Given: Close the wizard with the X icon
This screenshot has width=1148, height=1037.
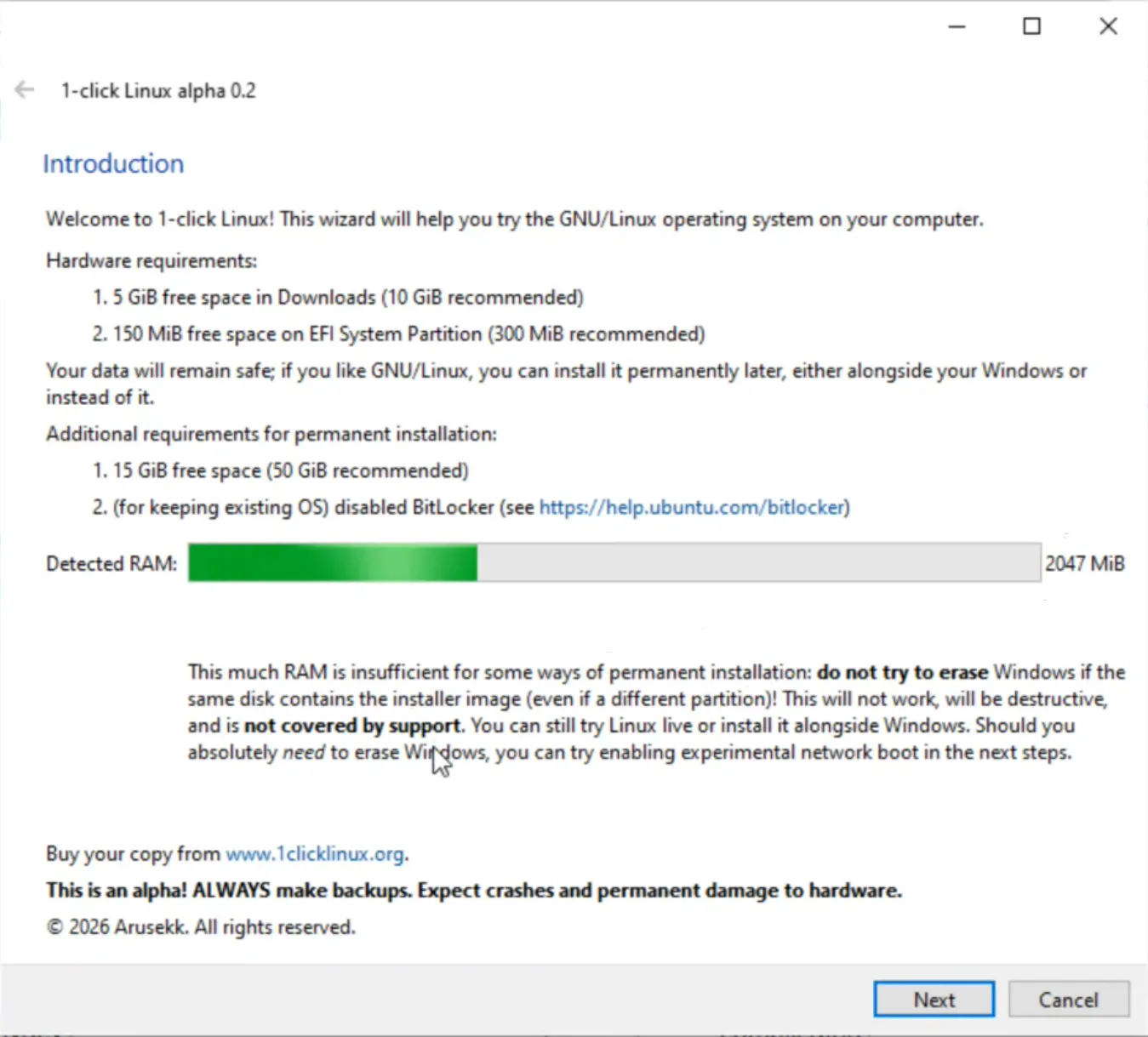Looking at the screenshot, I should click(1108, 26).
